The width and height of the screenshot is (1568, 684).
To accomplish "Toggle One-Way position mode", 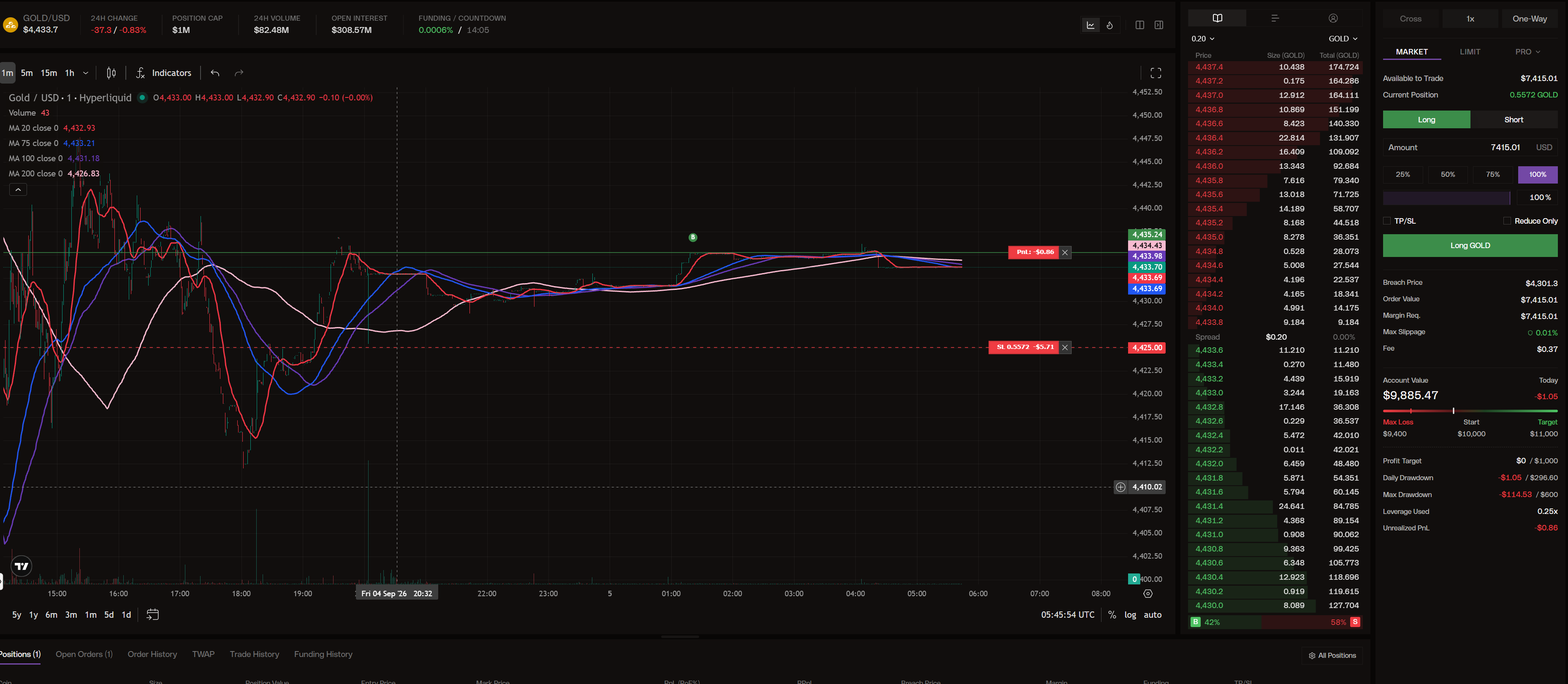I will (x=1529, y=19).
